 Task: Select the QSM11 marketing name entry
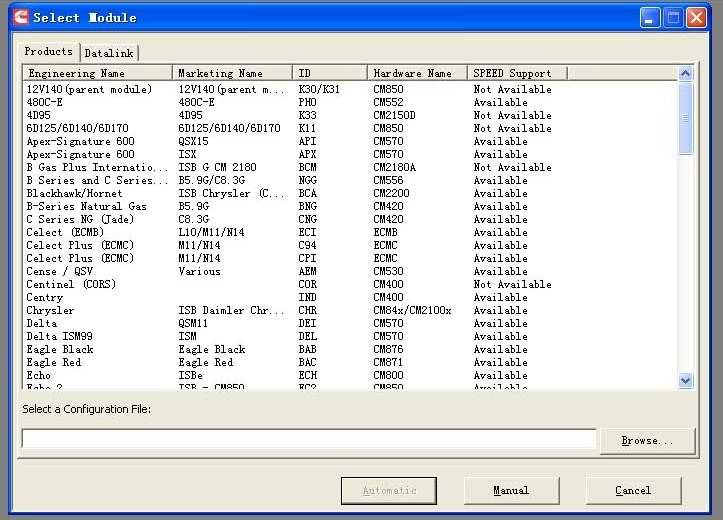point(193,323)
